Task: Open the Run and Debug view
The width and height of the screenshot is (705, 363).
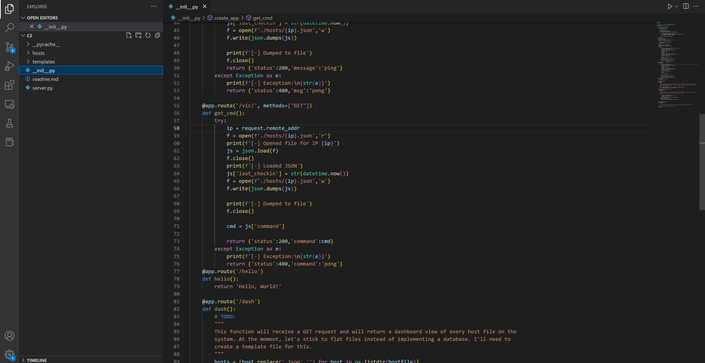Action: [9, 66]
